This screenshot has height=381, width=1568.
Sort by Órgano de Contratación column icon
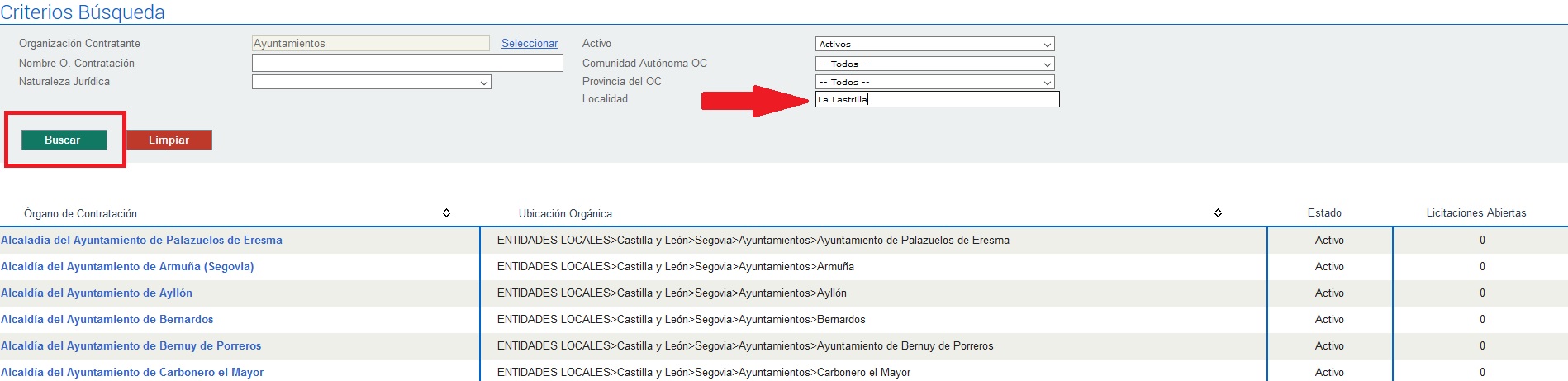pos(446,213)
